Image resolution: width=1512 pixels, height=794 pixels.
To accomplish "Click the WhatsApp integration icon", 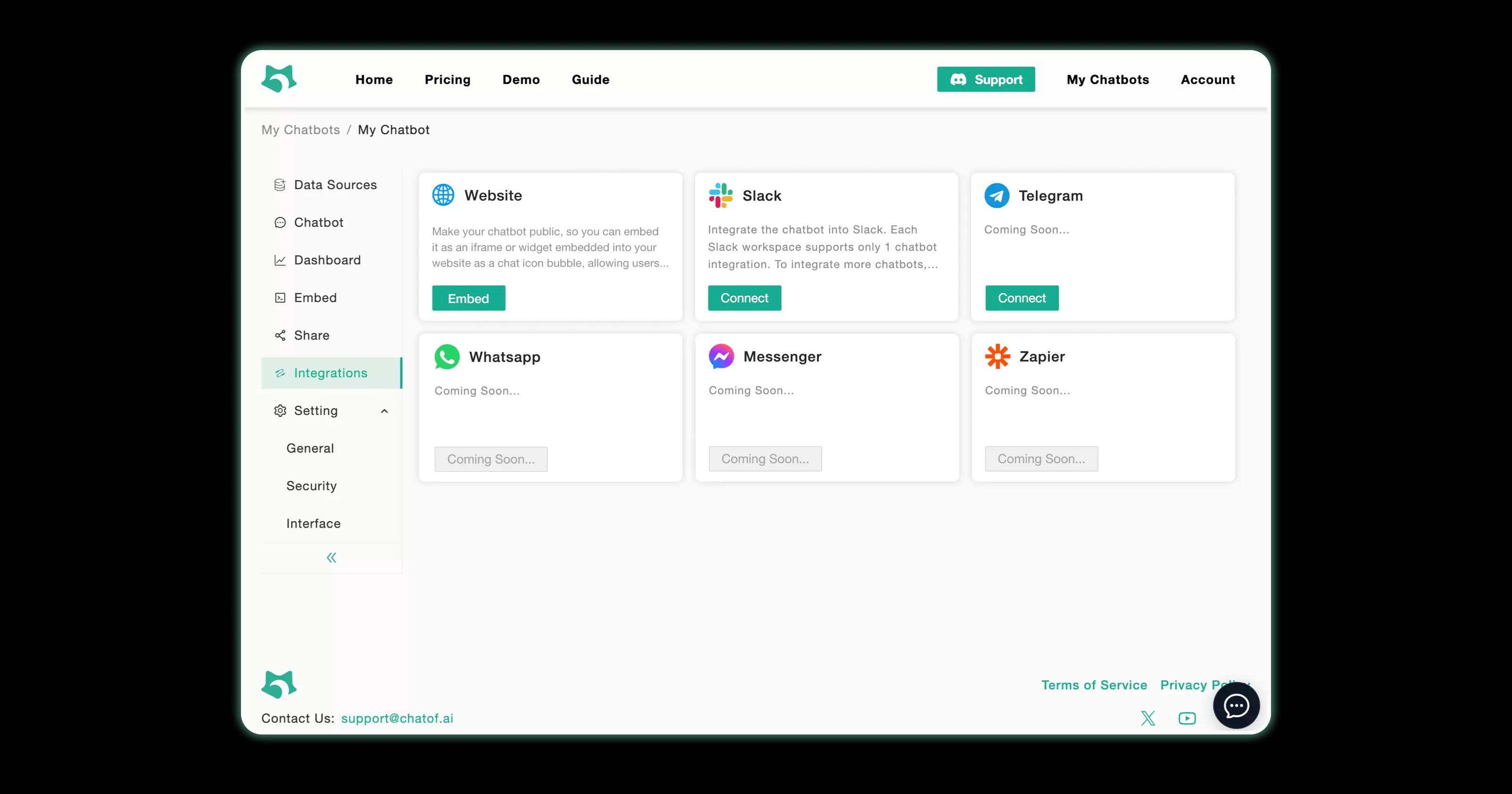I will pyautogui.click(x=447, y=356).
